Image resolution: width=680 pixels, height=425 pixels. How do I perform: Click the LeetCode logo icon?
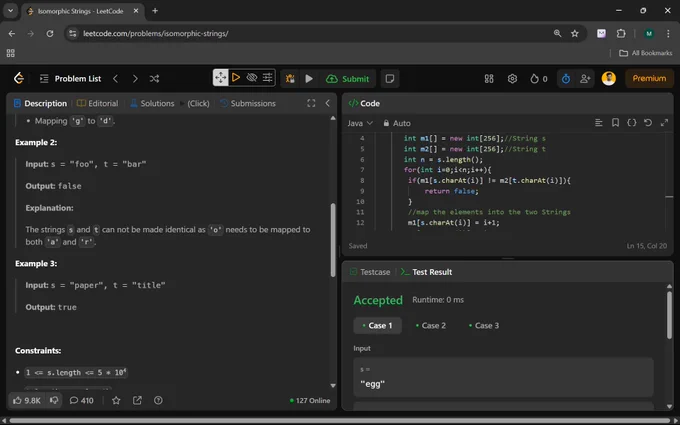click(x=19, y=78)
